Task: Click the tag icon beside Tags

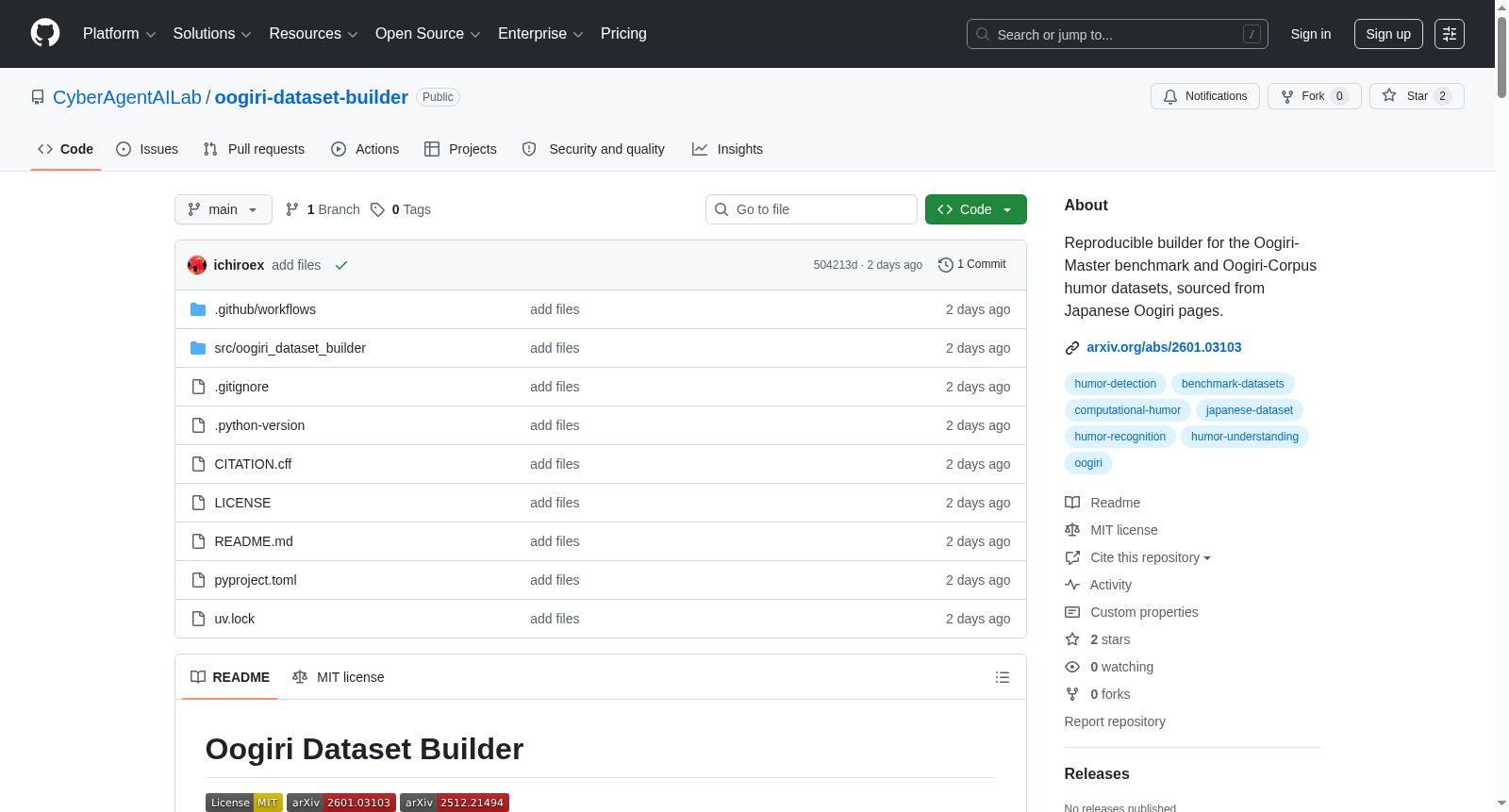Action: click(x=377, y=209)
